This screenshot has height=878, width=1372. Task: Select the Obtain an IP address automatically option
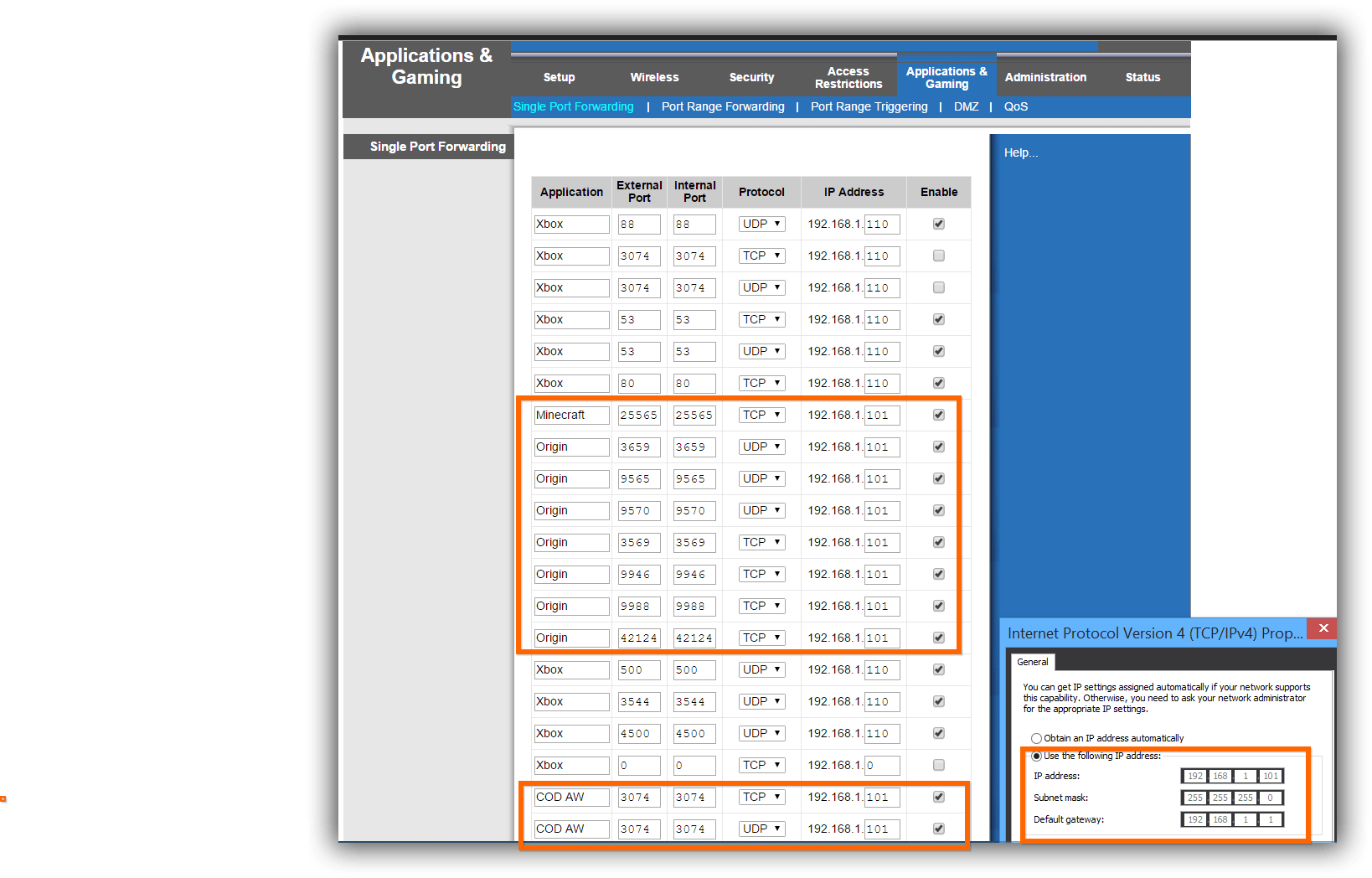point(1036,738)
